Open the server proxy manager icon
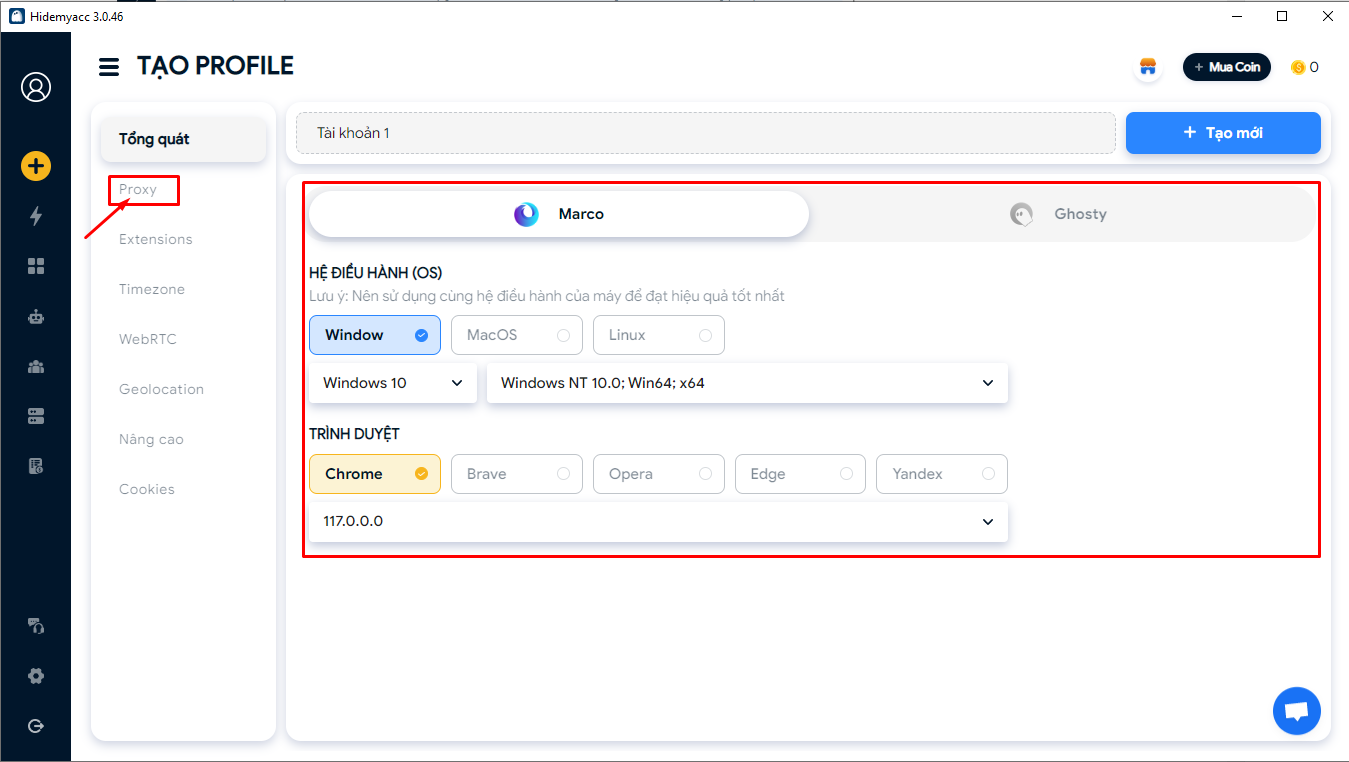Screen dimensions: 1349x762 [36, 416]
